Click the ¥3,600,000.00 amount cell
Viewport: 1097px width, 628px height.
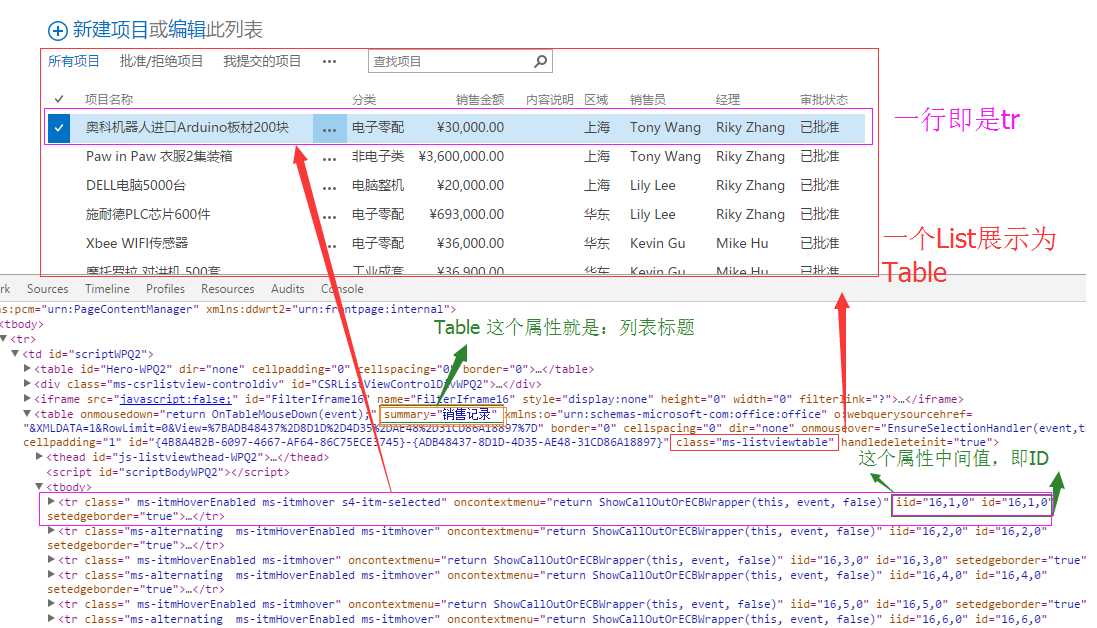(461, 157)
